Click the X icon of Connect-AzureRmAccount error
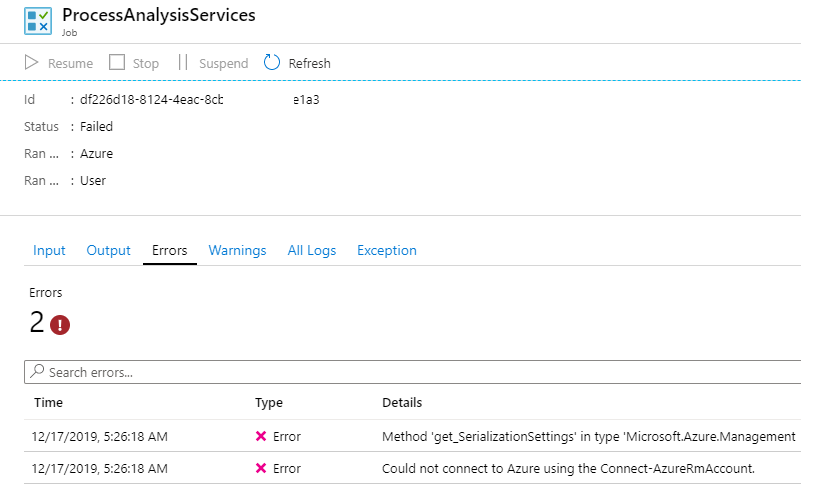 (261, 468)
